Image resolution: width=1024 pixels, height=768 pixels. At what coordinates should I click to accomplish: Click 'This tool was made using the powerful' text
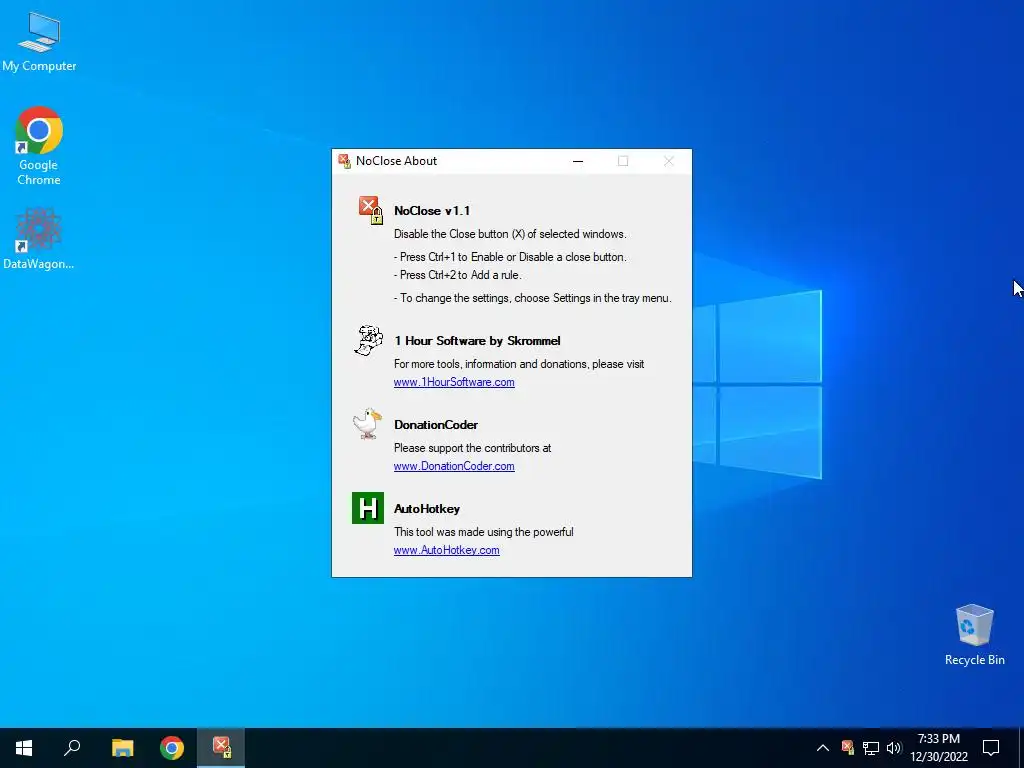(483, 532)
